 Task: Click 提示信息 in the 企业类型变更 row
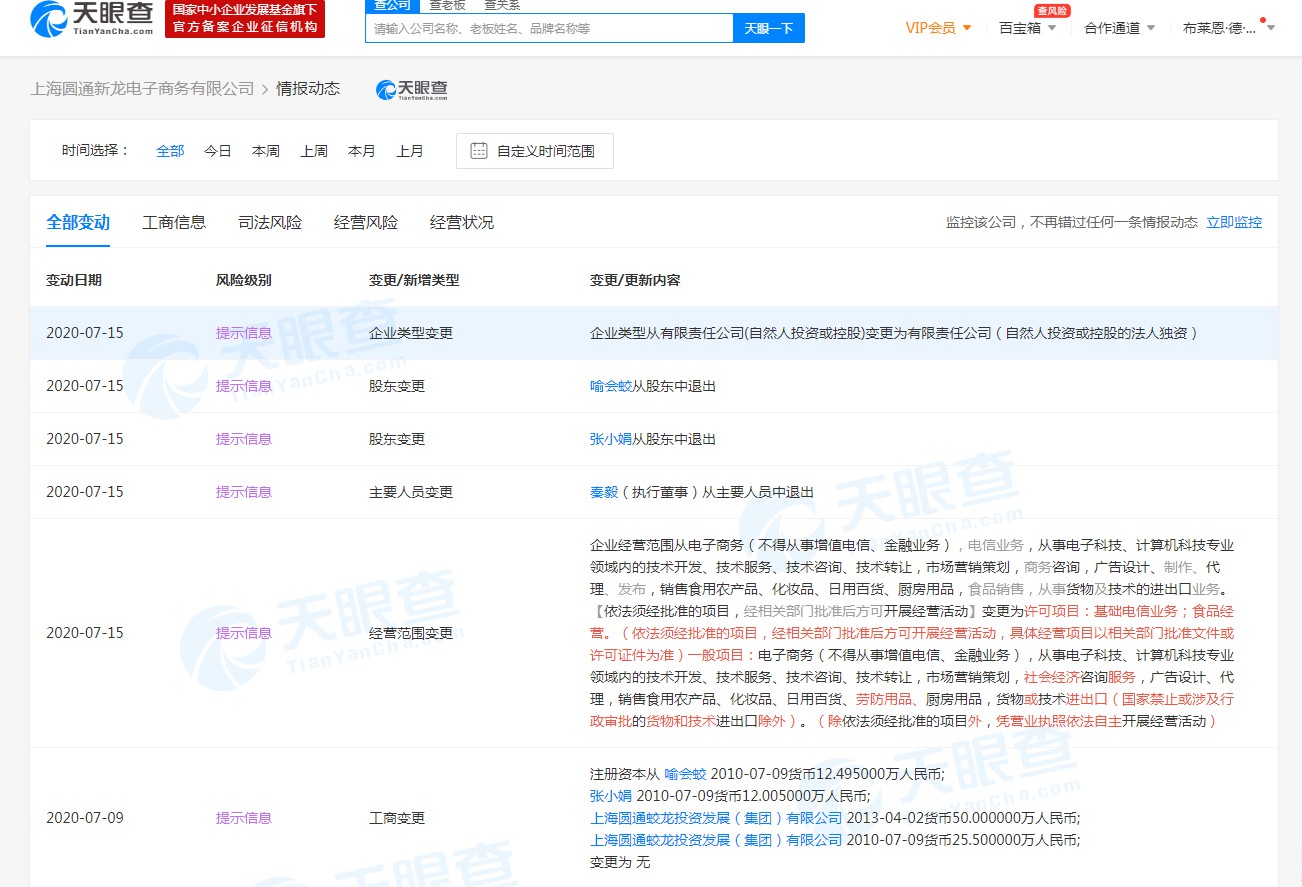click(244, 333)
